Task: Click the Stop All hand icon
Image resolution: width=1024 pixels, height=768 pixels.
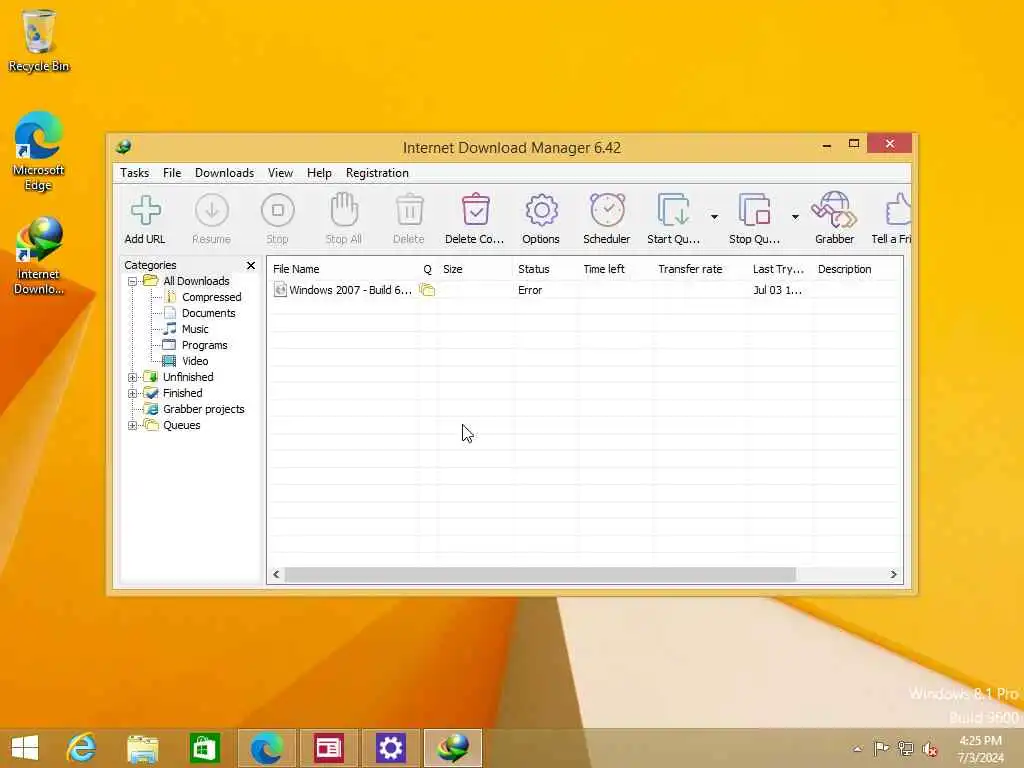Action: click(344, 209)
